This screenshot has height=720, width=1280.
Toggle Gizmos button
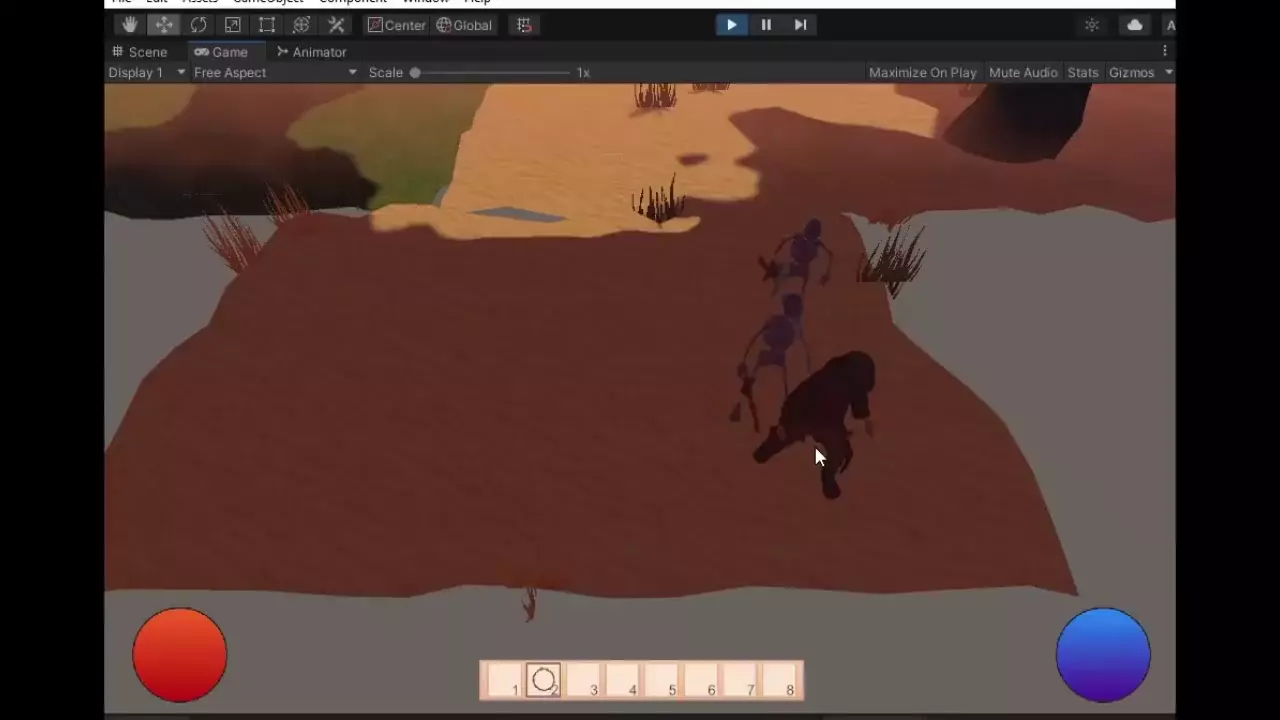[x=1131, y=72]
